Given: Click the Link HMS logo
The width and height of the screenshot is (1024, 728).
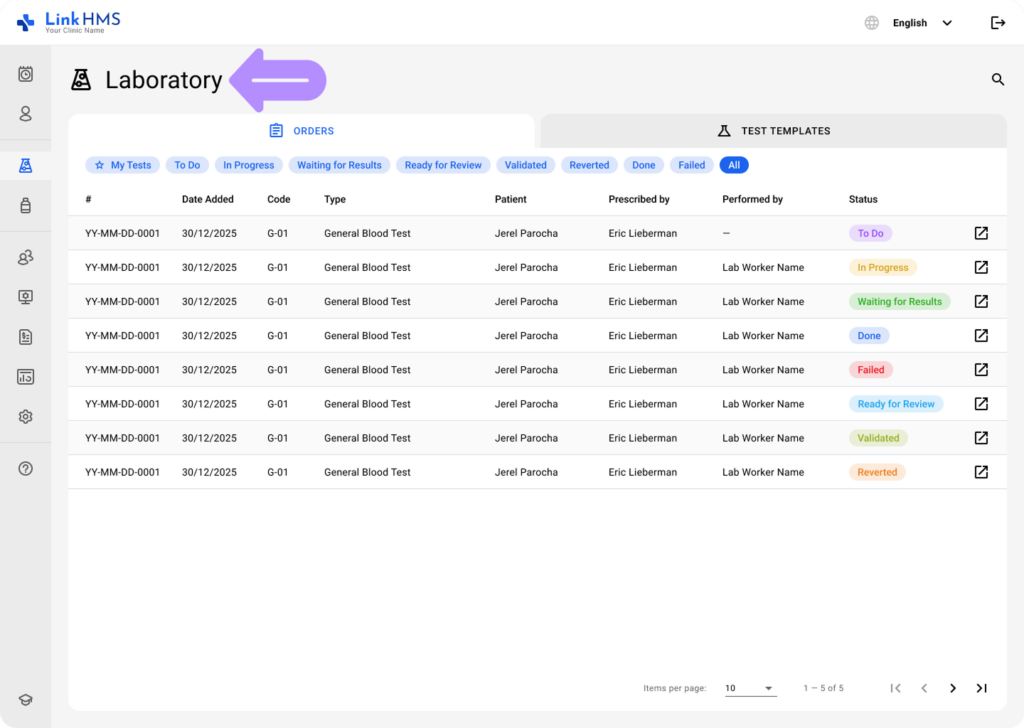Looking at the screenshot, I should (x=68, y=22).
